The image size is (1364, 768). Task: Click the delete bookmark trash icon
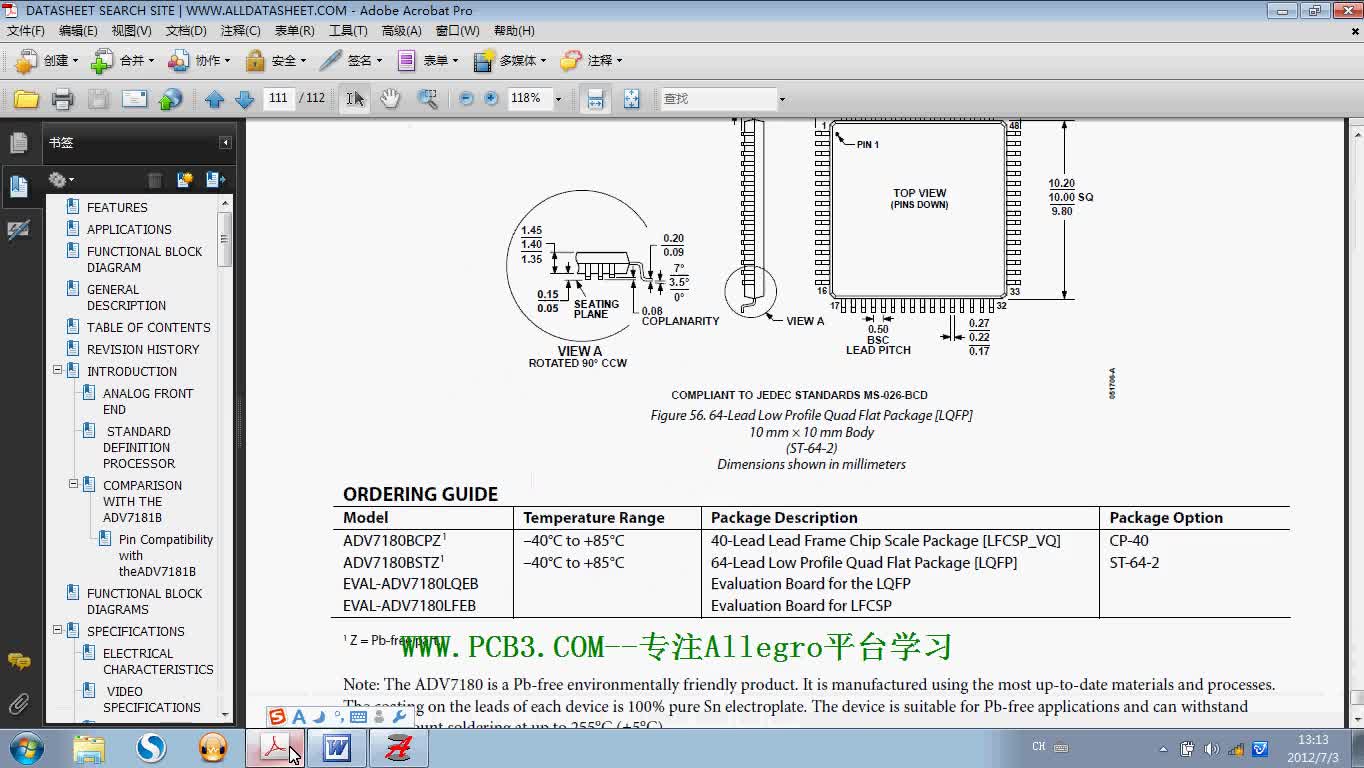(x=154, y=180)
